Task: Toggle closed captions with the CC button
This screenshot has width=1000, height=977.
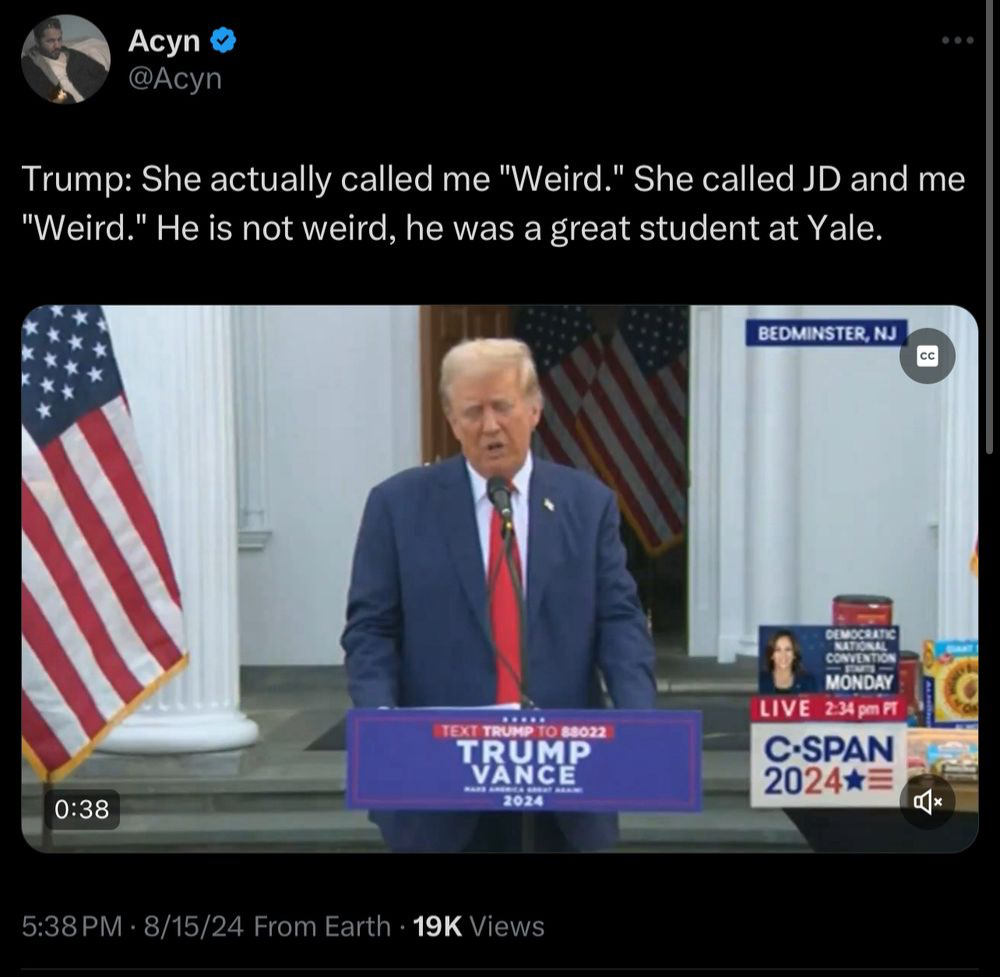Action: (x=927, y=356)
